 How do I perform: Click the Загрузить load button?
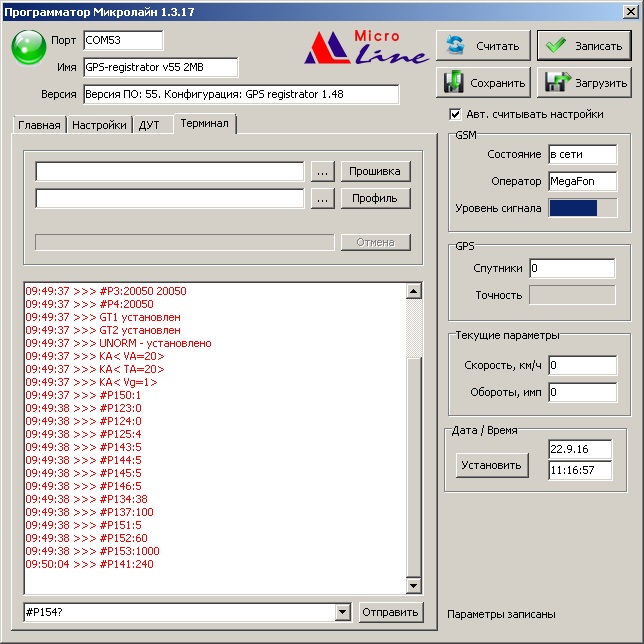584,82
